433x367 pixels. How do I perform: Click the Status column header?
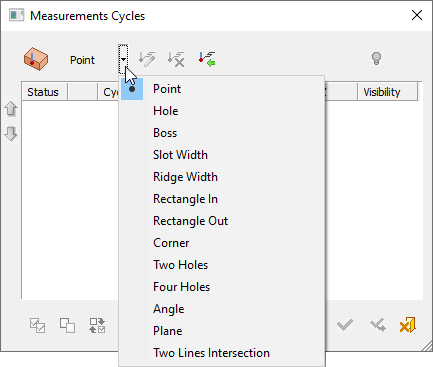pos(45,92)
